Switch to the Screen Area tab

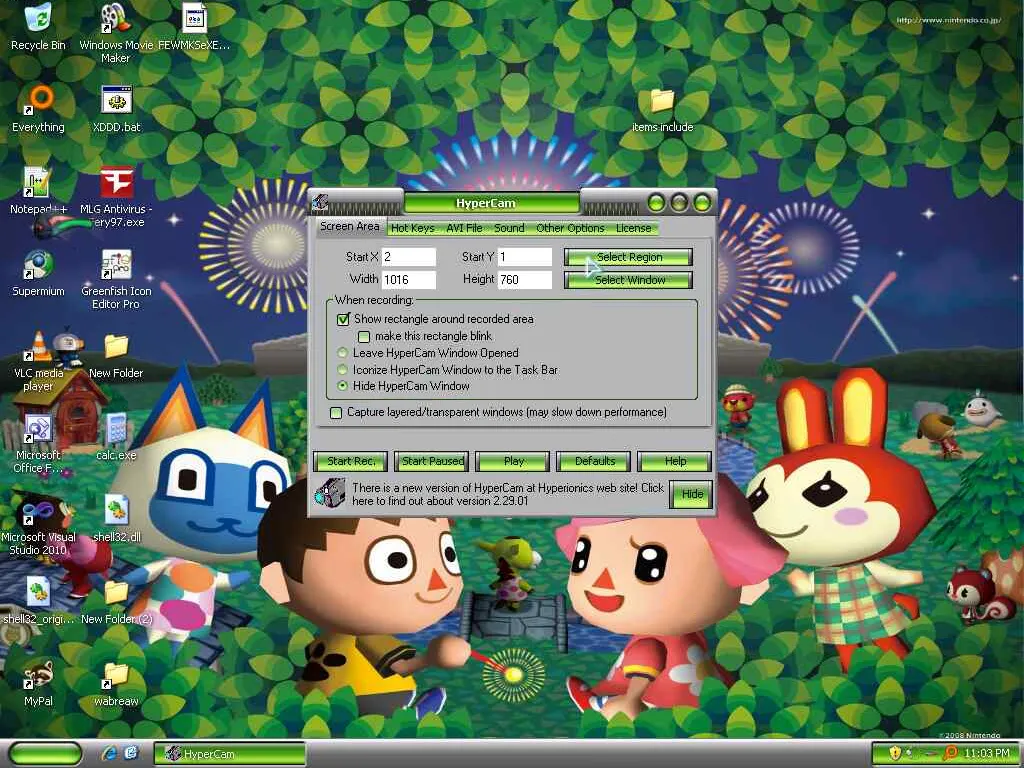tap(349, 227)
